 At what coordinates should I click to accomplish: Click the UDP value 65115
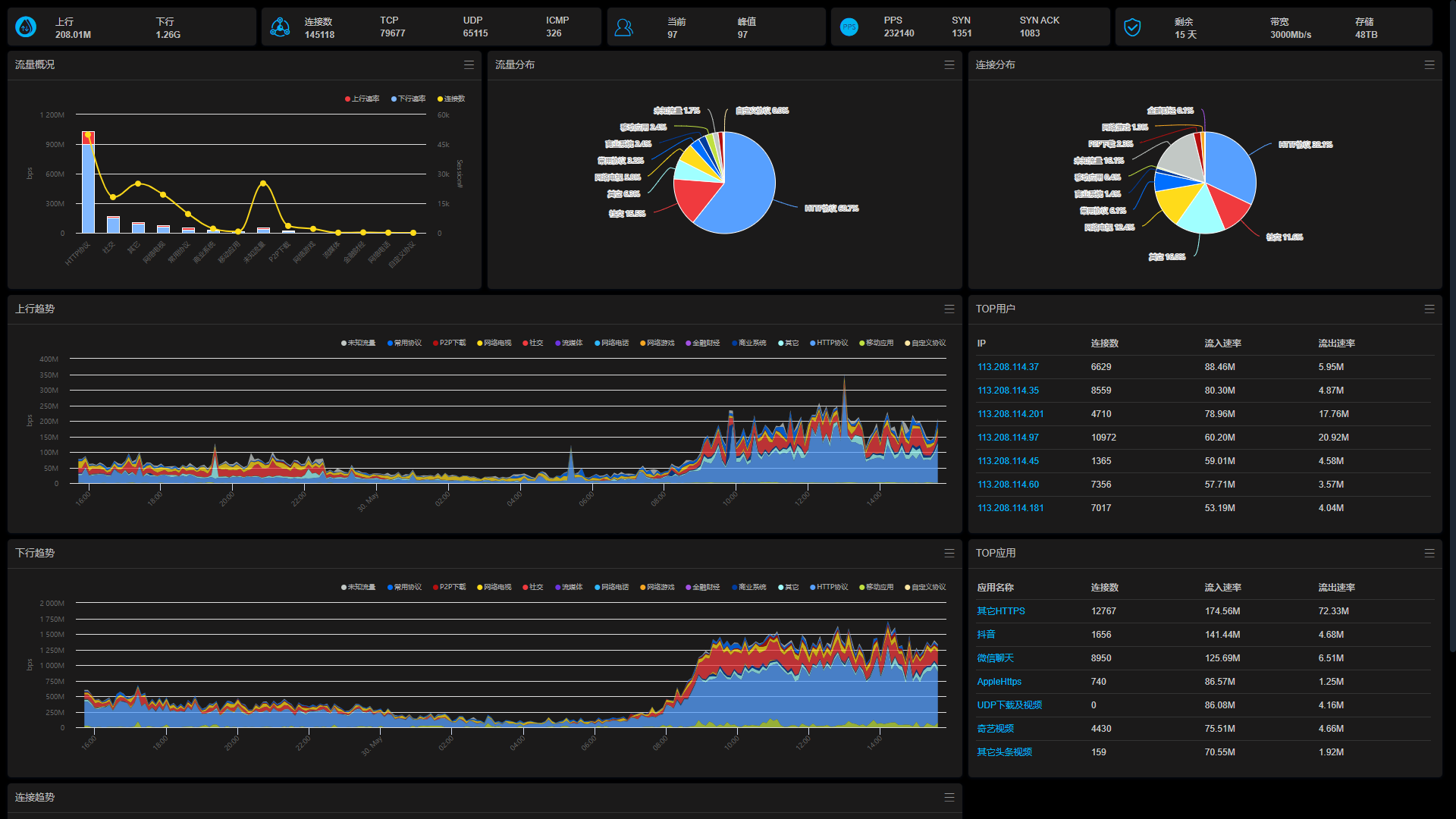click(x=475, y=33)
